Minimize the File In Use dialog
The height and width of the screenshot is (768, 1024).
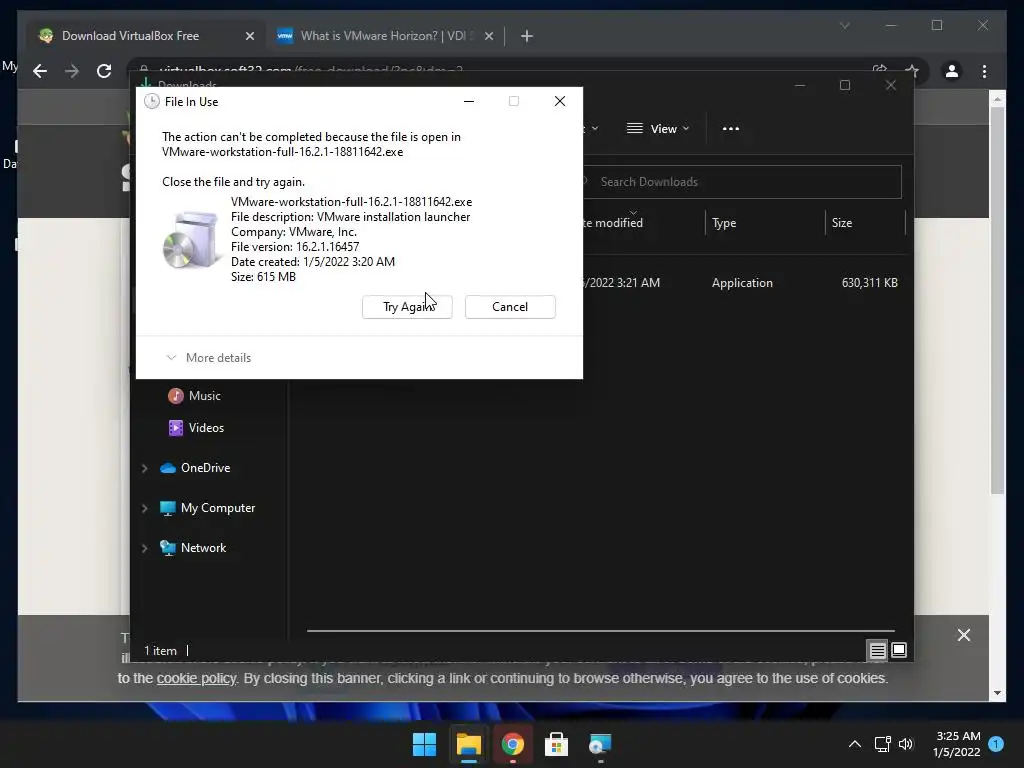469,101
